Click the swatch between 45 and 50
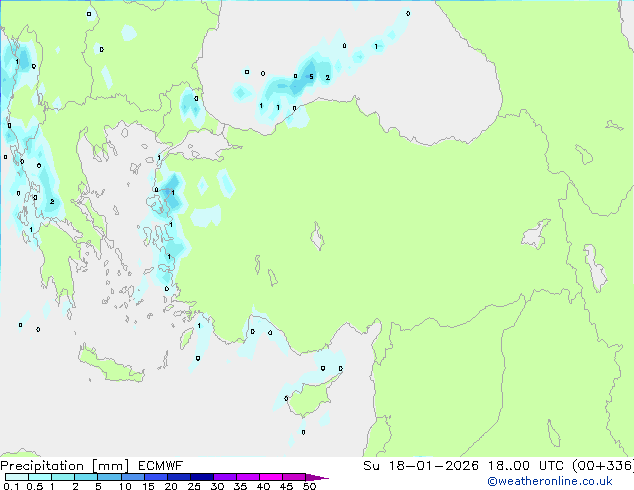 click(x=294, y=477)
